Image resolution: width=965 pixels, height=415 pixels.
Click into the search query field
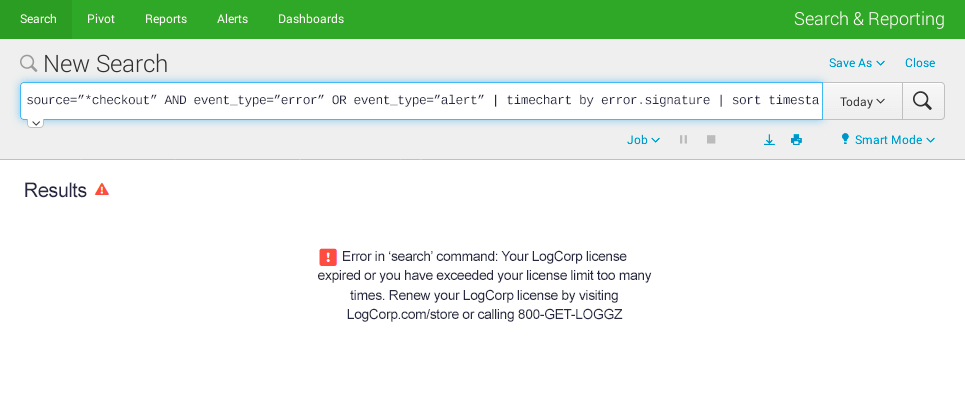(422, 101)
